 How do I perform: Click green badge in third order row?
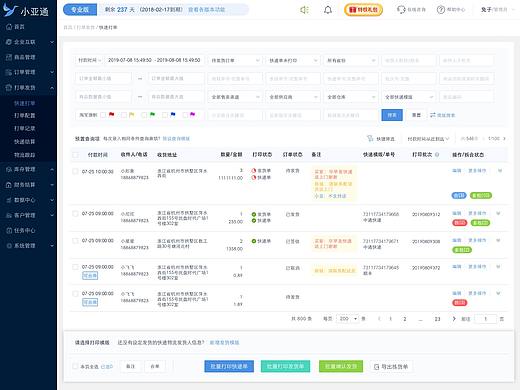click(x=462, y=250)
